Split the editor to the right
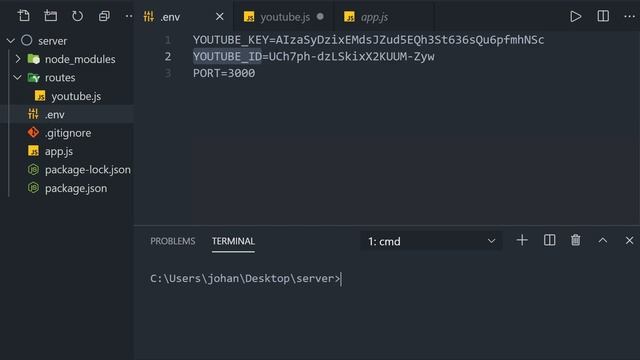Viewport: 640px width, 360px height. point(603,16)
